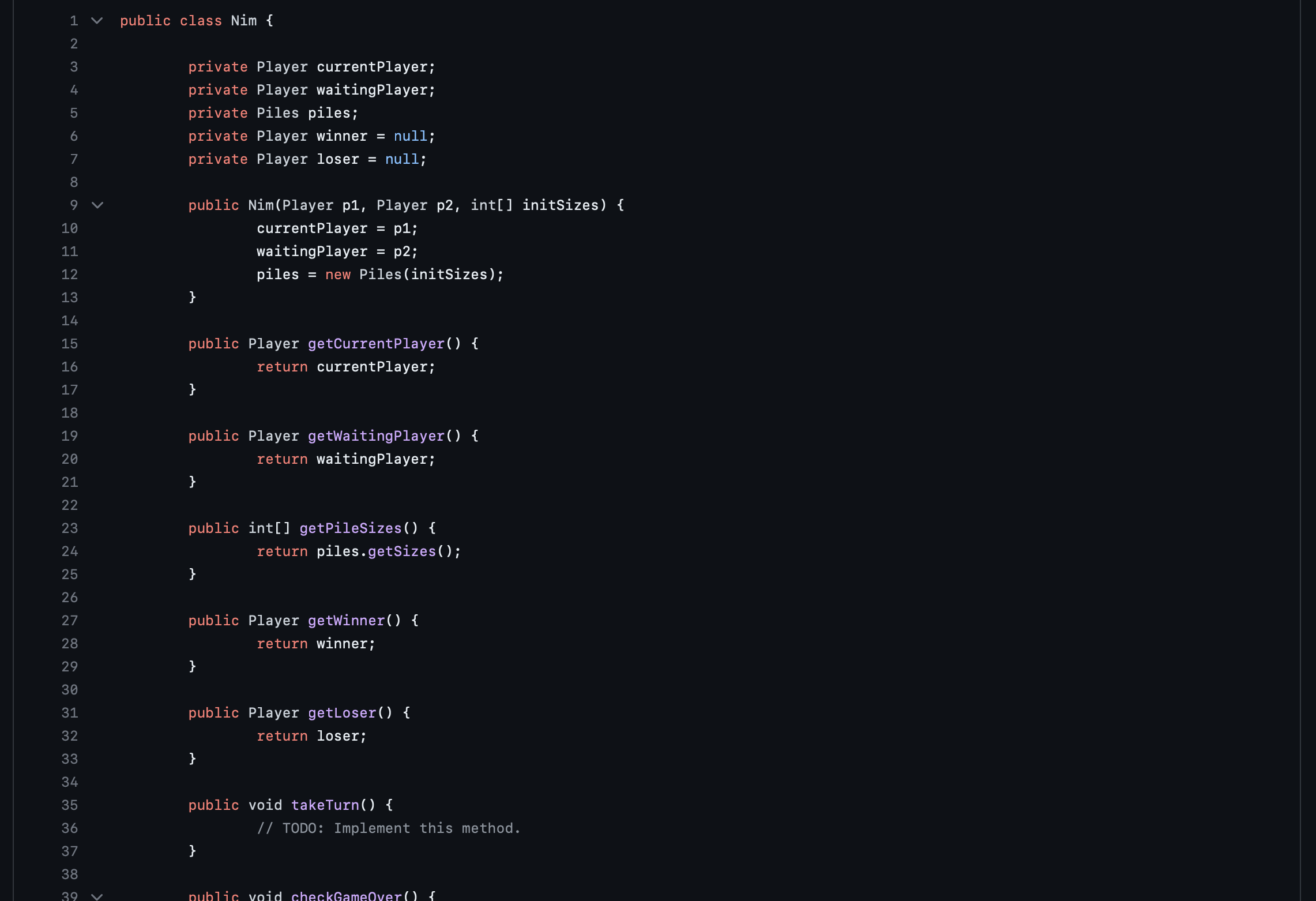Click line number 15
Image resolution: width=1316 pixels, height=901 pixels.
[70, 344]
